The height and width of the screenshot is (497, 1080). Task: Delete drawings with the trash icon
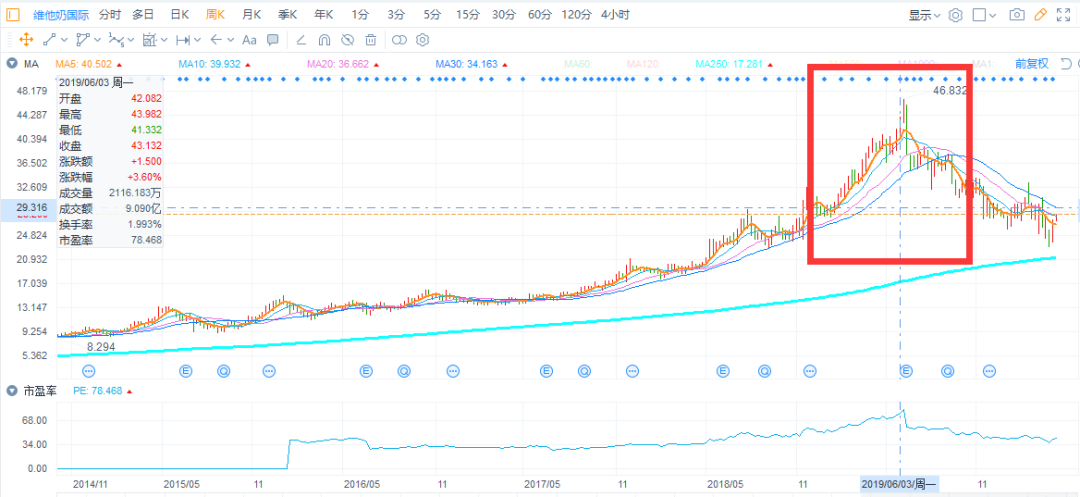[371, 39]
